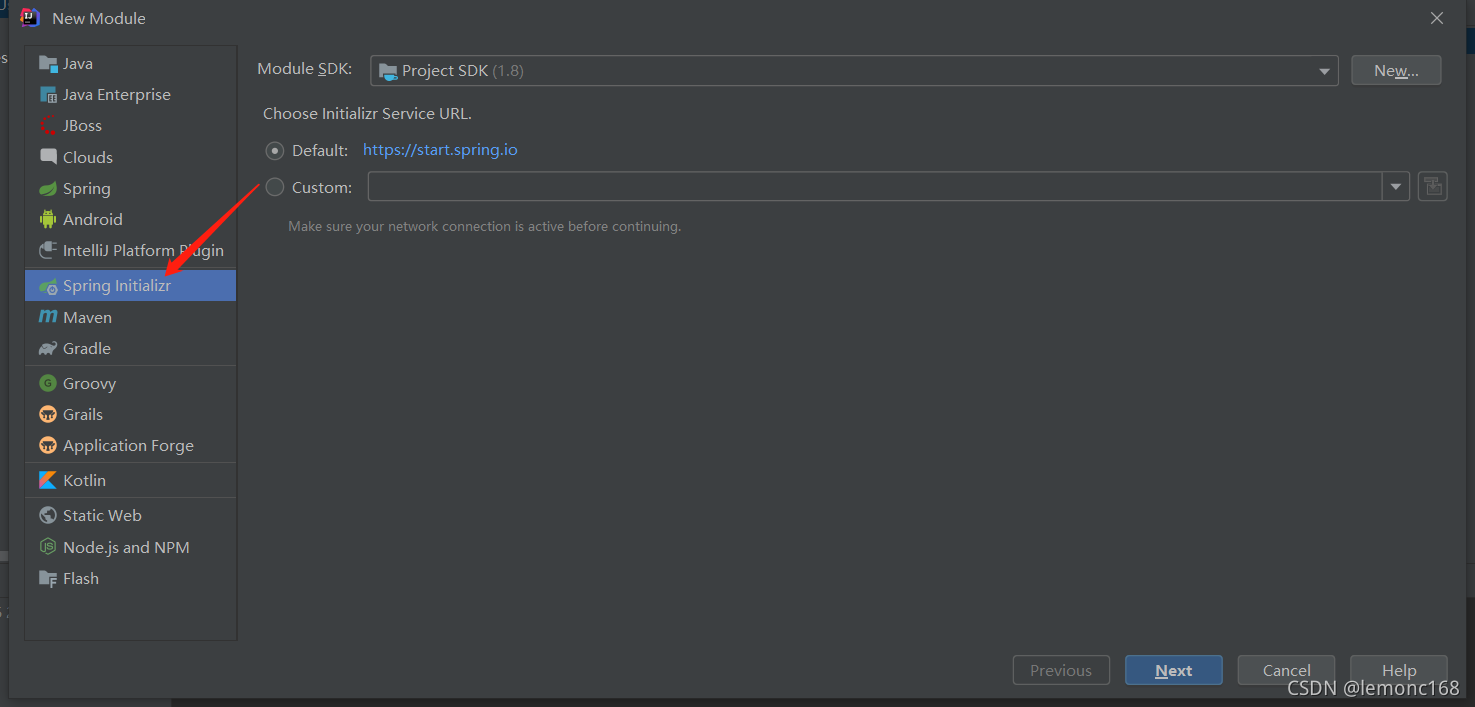
Task: Select Node.js and NPM entry
Action: (x=131, y=547)
